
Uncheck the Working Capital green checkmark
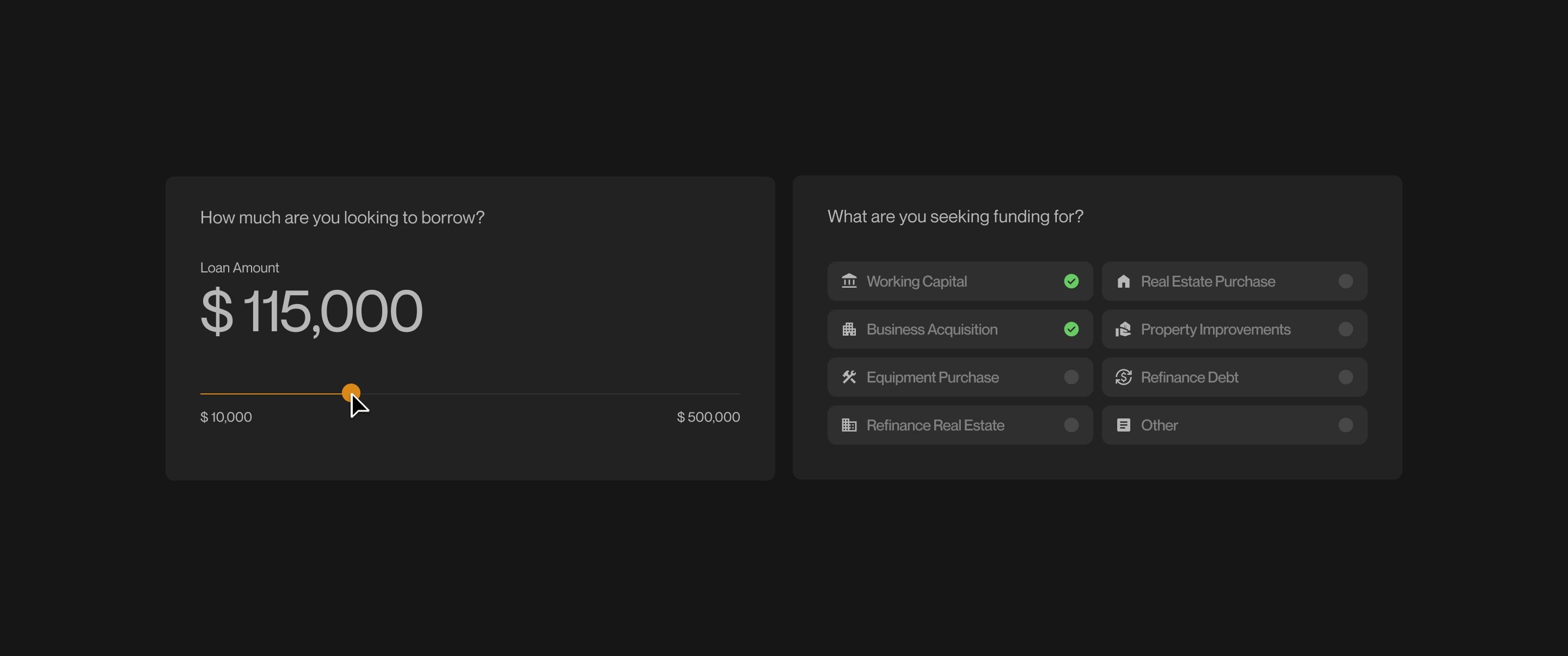click(1071, 281)
